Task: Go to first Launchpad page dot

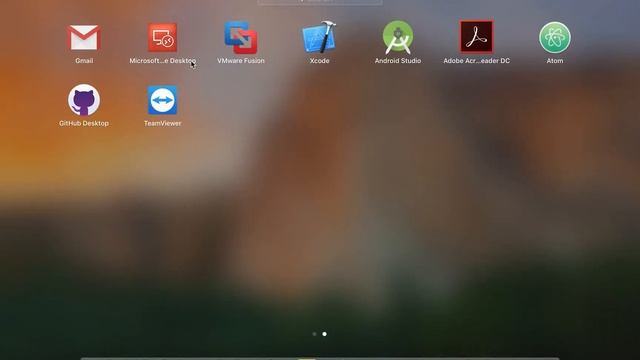Action: coord(314,334)
